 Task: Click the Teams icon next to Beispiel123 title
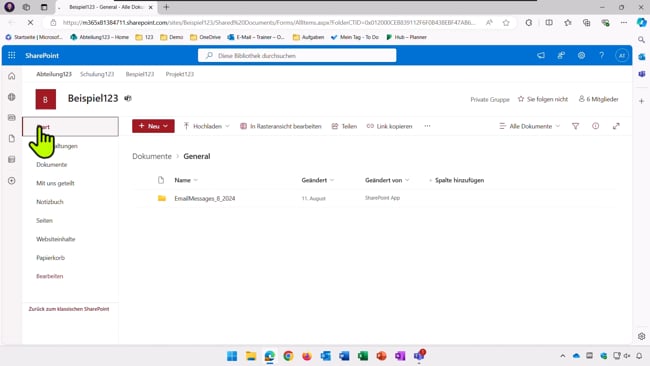pyautogui.click(x=128, y=98)
